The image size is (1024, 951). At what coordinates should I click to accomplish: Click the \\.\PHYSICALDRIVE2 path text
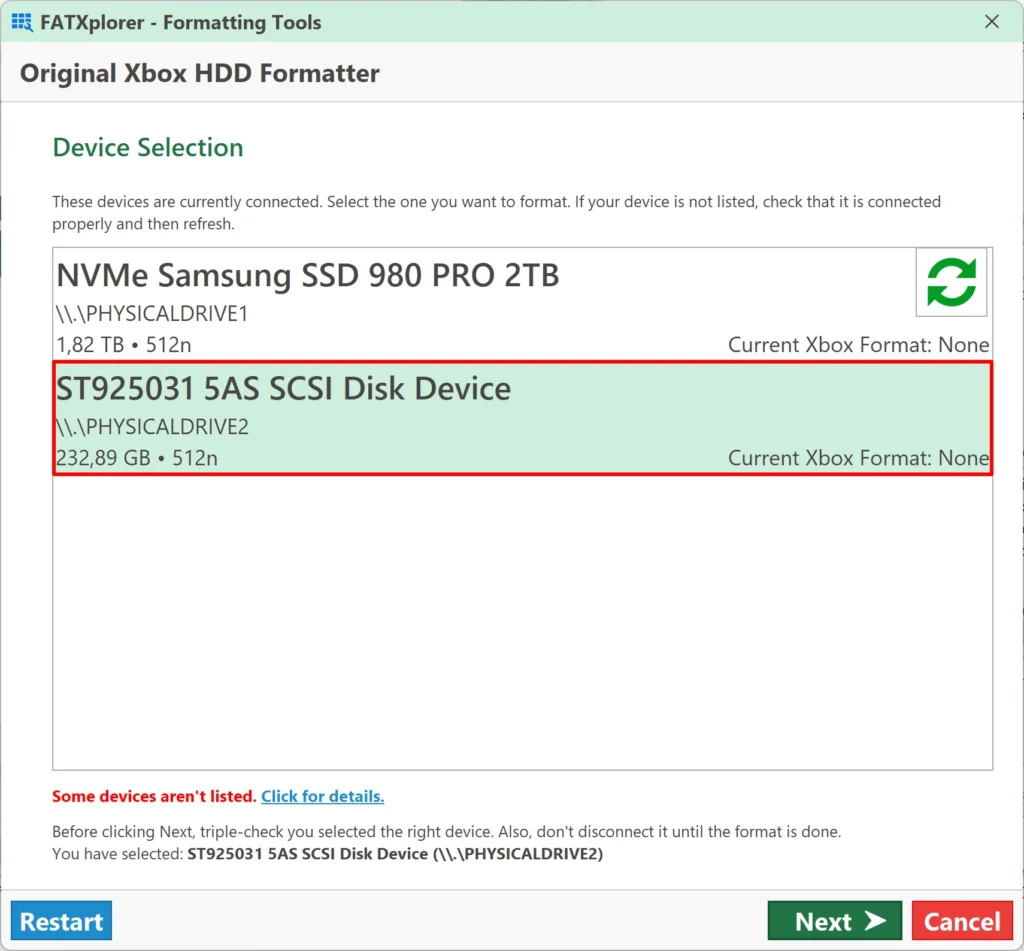tap(152, 427)
